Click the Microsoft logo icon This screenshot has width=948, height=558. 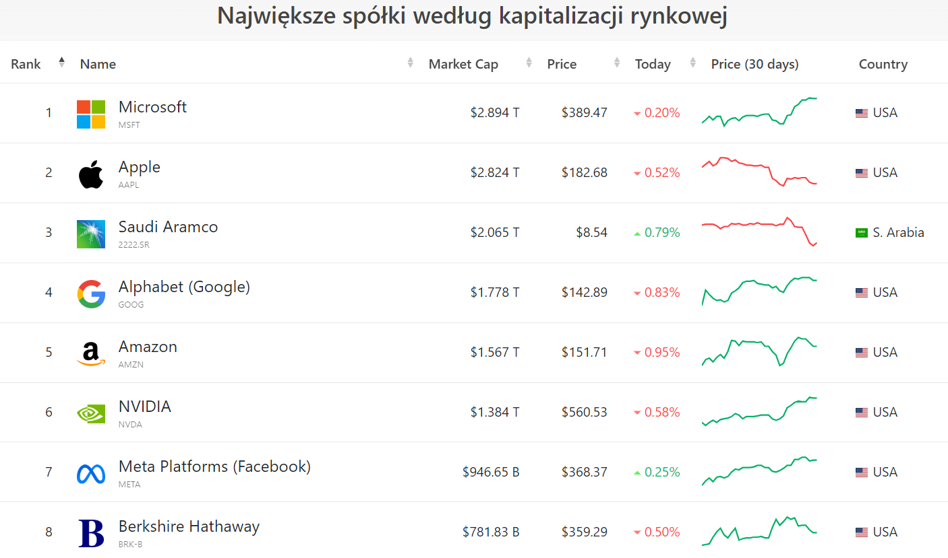pyautogui.click(x=91, y=114)
